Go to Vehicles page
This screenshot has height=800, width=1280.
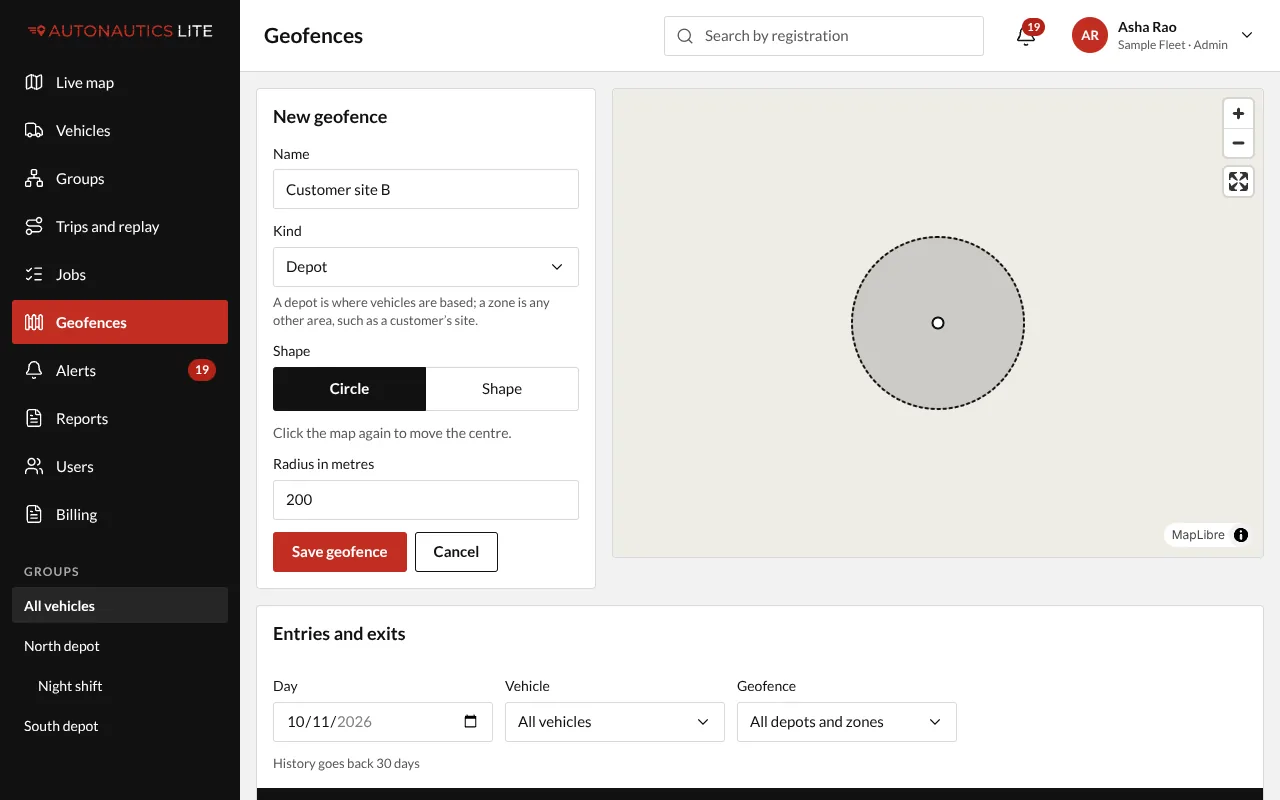[x=120, y=130]
